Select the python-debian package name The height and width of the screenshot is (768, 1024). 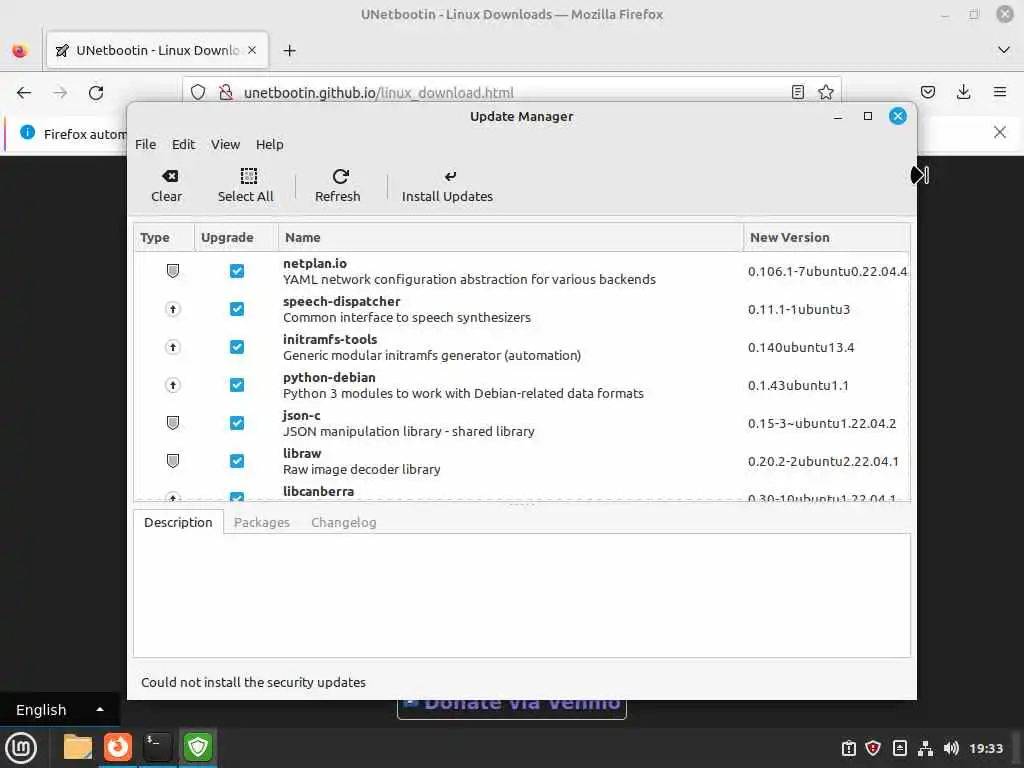coord(329,377)
